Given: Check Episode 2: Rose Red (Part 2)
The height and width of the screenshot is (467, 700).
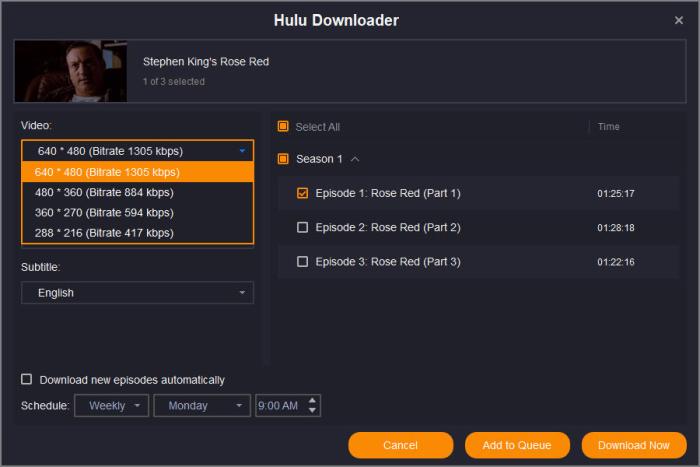Looking at the screenshot, I should point(302,227).
